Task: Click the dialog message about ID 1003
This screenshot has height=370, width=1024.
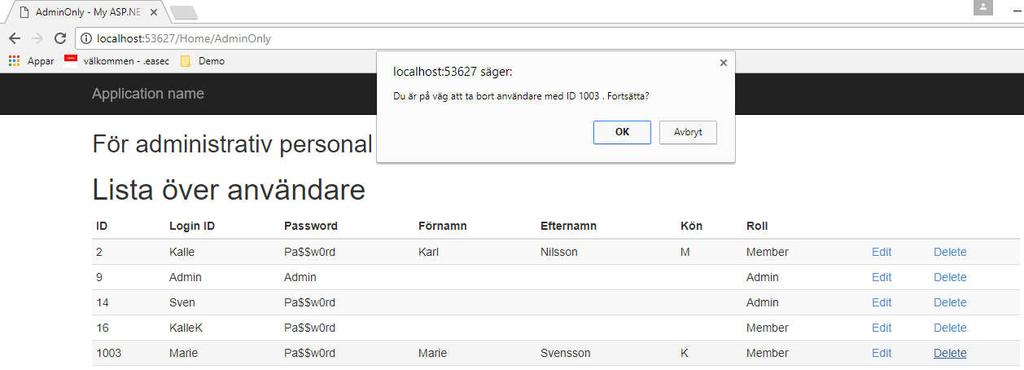Action: [x=520, y=97]
